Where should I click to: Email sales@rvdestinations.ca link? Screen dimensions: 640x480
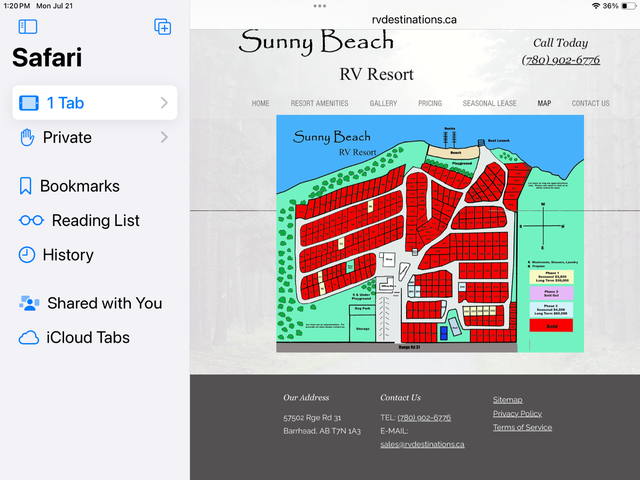pyautogui.click(x=422, y=444)
